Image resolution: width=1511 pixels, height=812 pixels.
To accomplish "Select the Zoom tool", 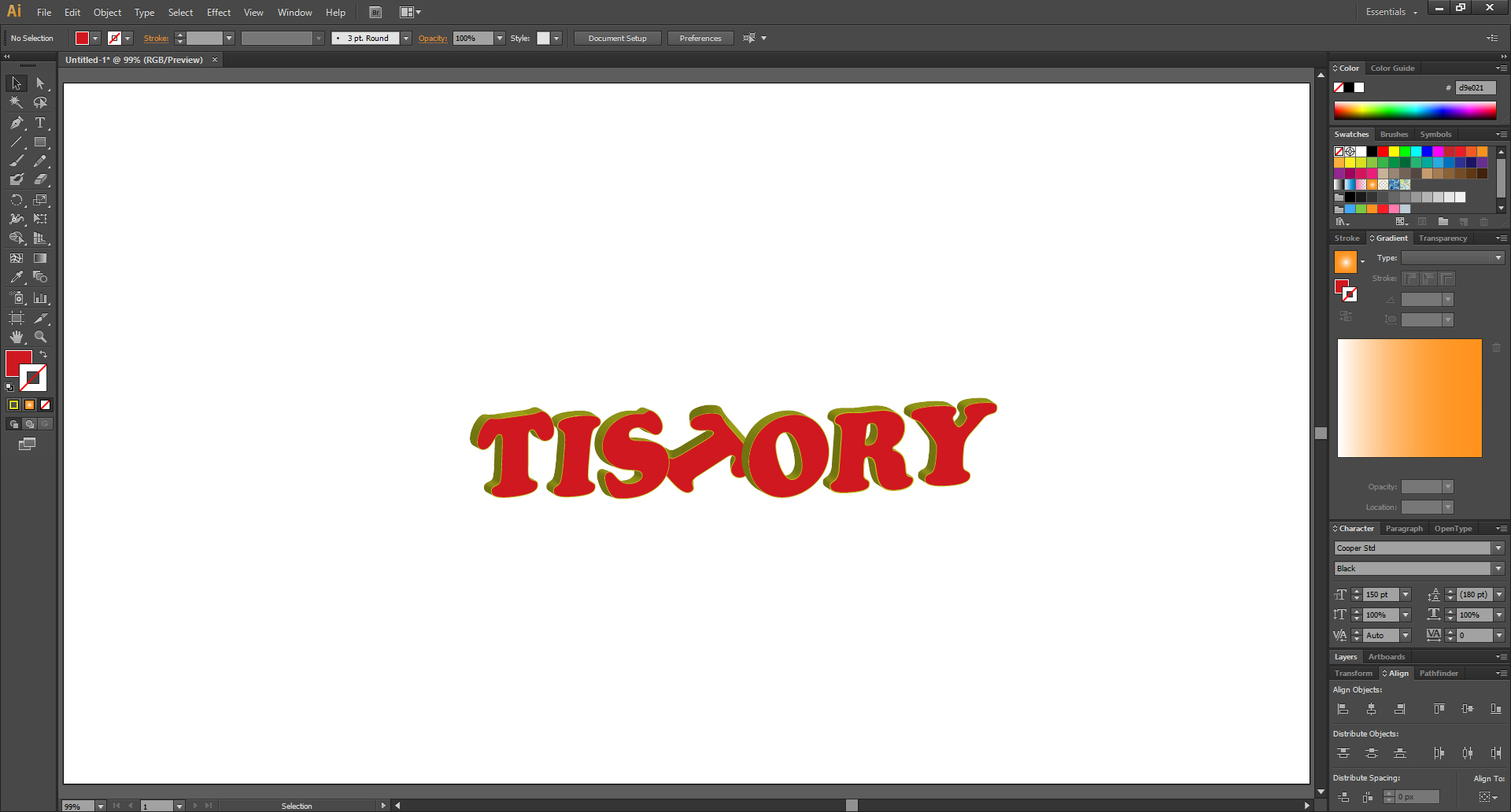I will pos(40,337).
